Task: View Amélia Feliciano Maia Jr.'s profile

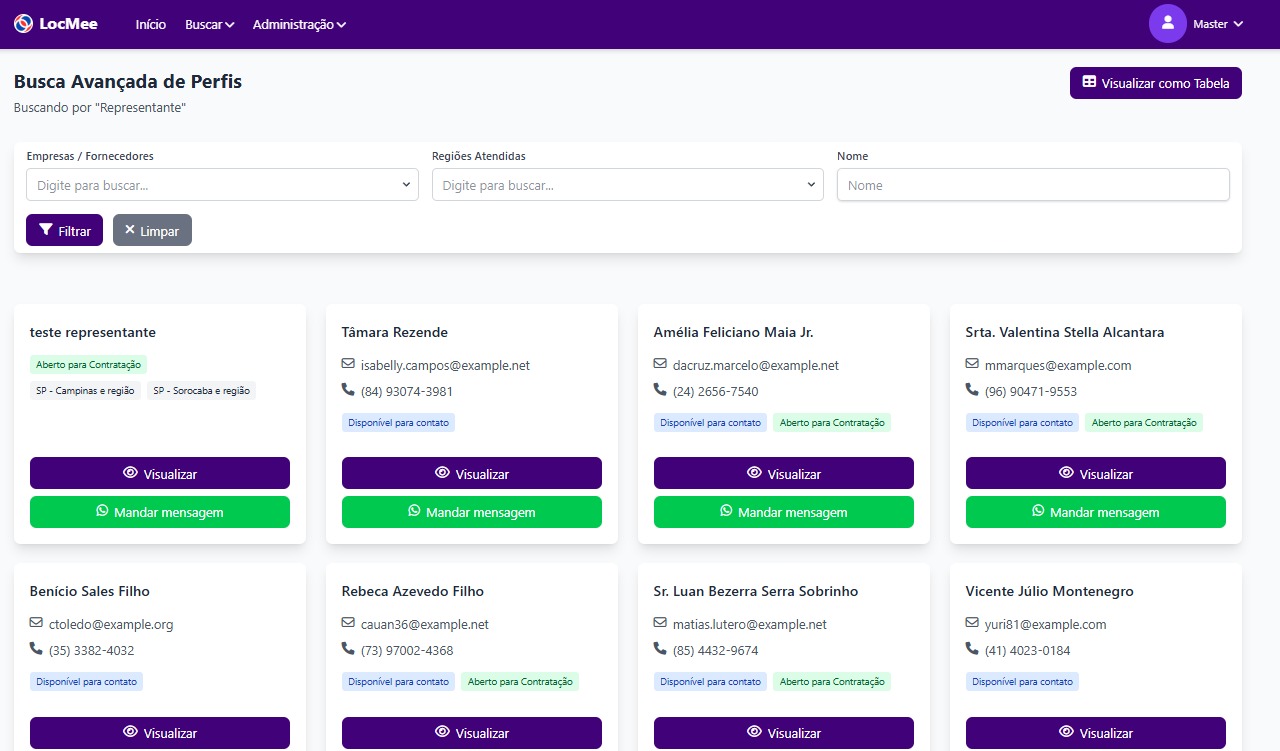Action: point(783,473)
